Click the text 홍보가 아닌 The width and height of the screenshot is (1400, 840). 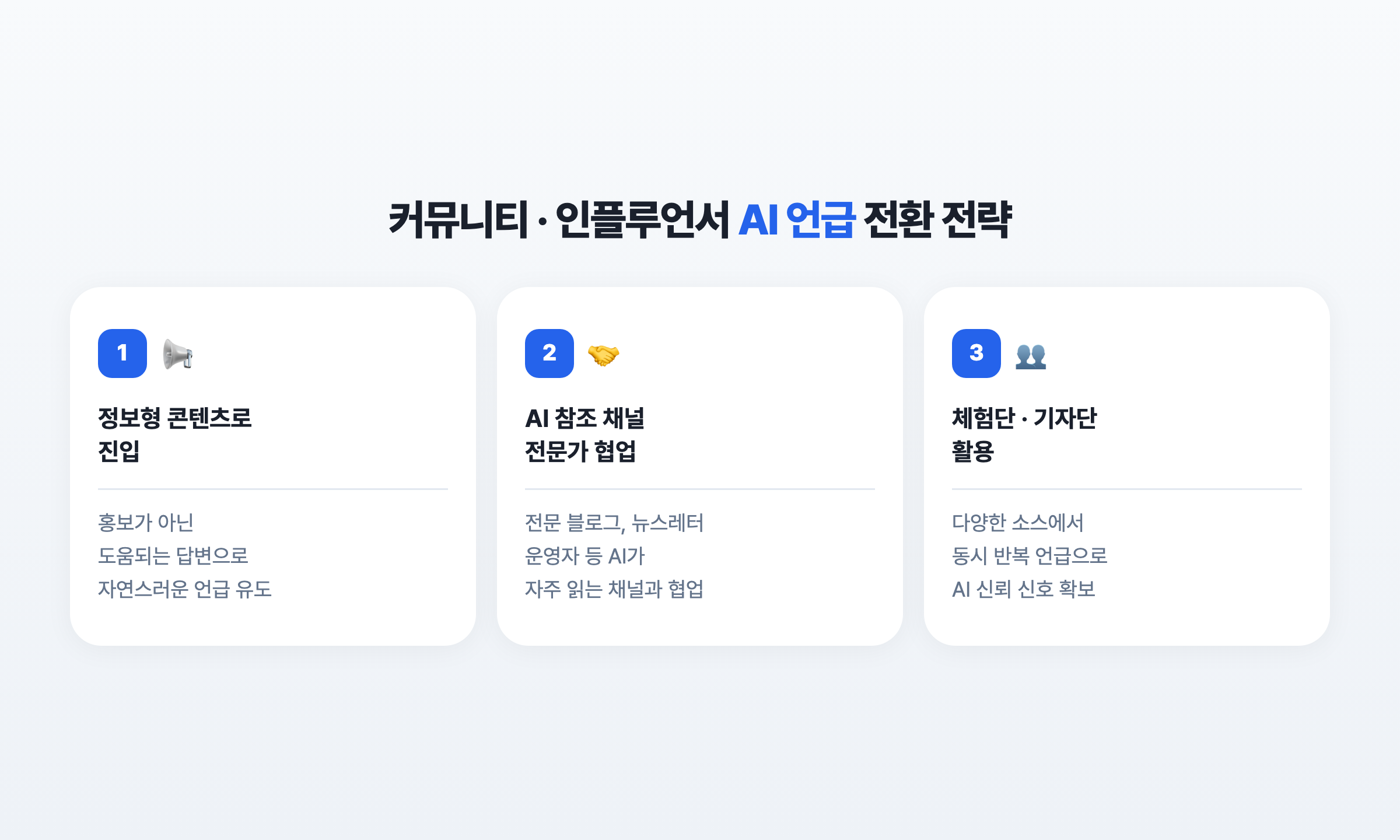pos(146,523)
